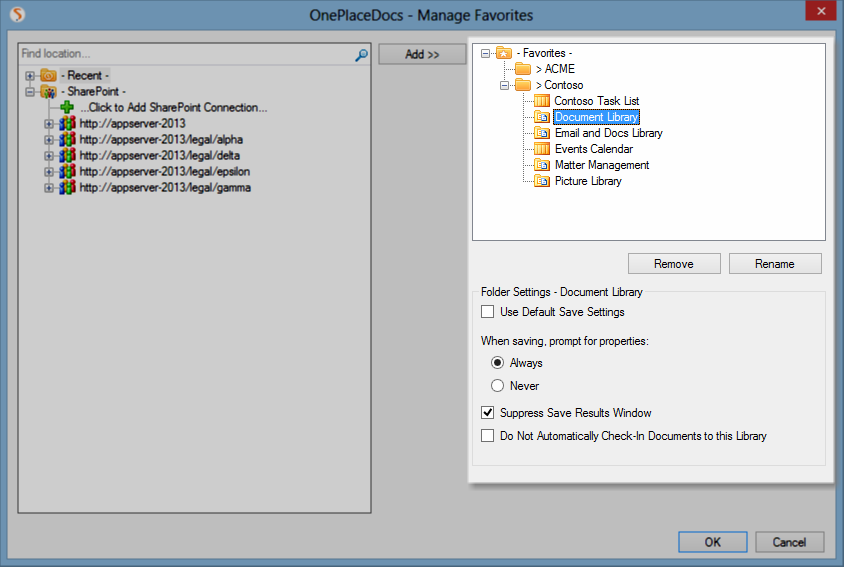Uncheck Suppress Save Results Window
The width and height of the screenshot is (844, 567).
click(488, 412)
